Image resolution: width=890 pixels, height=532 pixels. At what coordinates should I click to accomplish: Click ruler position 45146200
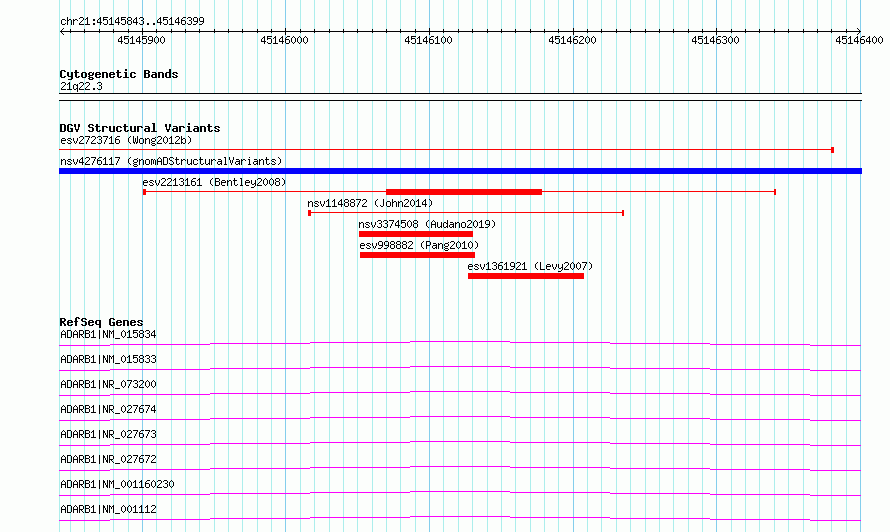coord(572,40)
